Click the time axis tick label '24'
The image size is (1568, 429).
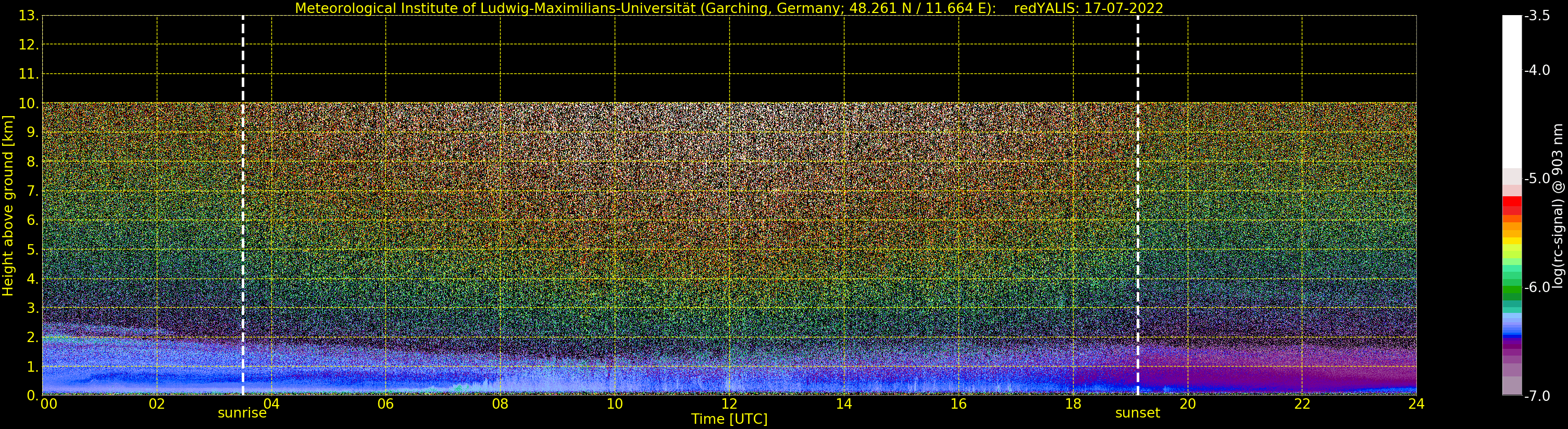click(1416, 404)
